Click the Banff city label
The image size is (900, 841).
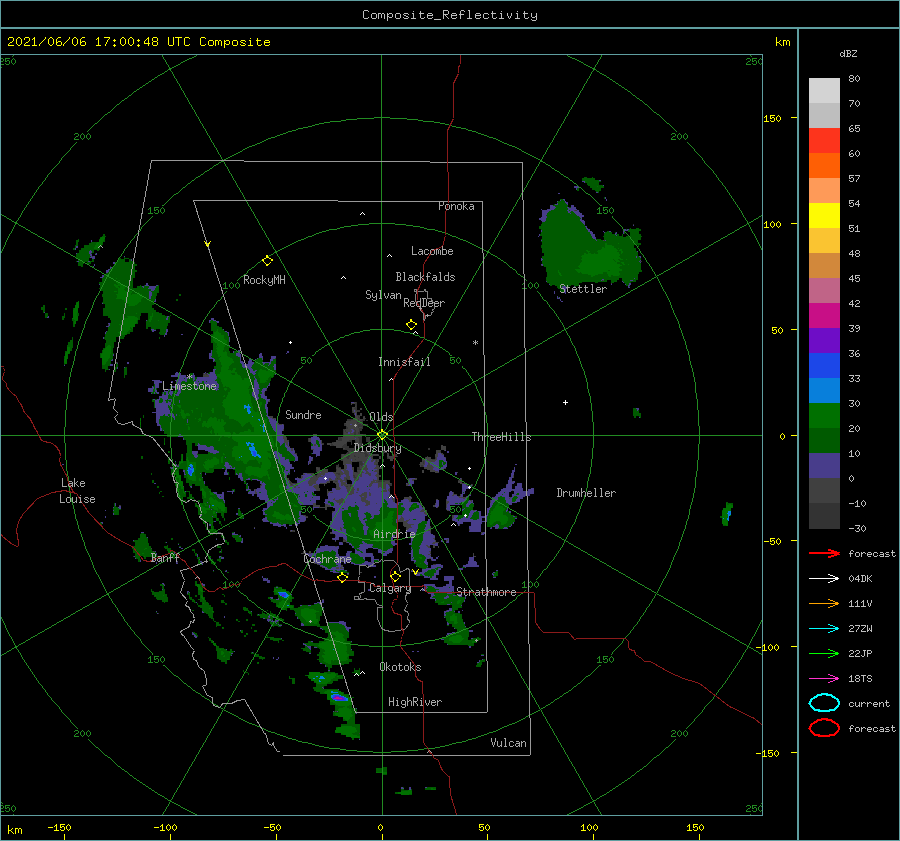[x=165, y=558]
